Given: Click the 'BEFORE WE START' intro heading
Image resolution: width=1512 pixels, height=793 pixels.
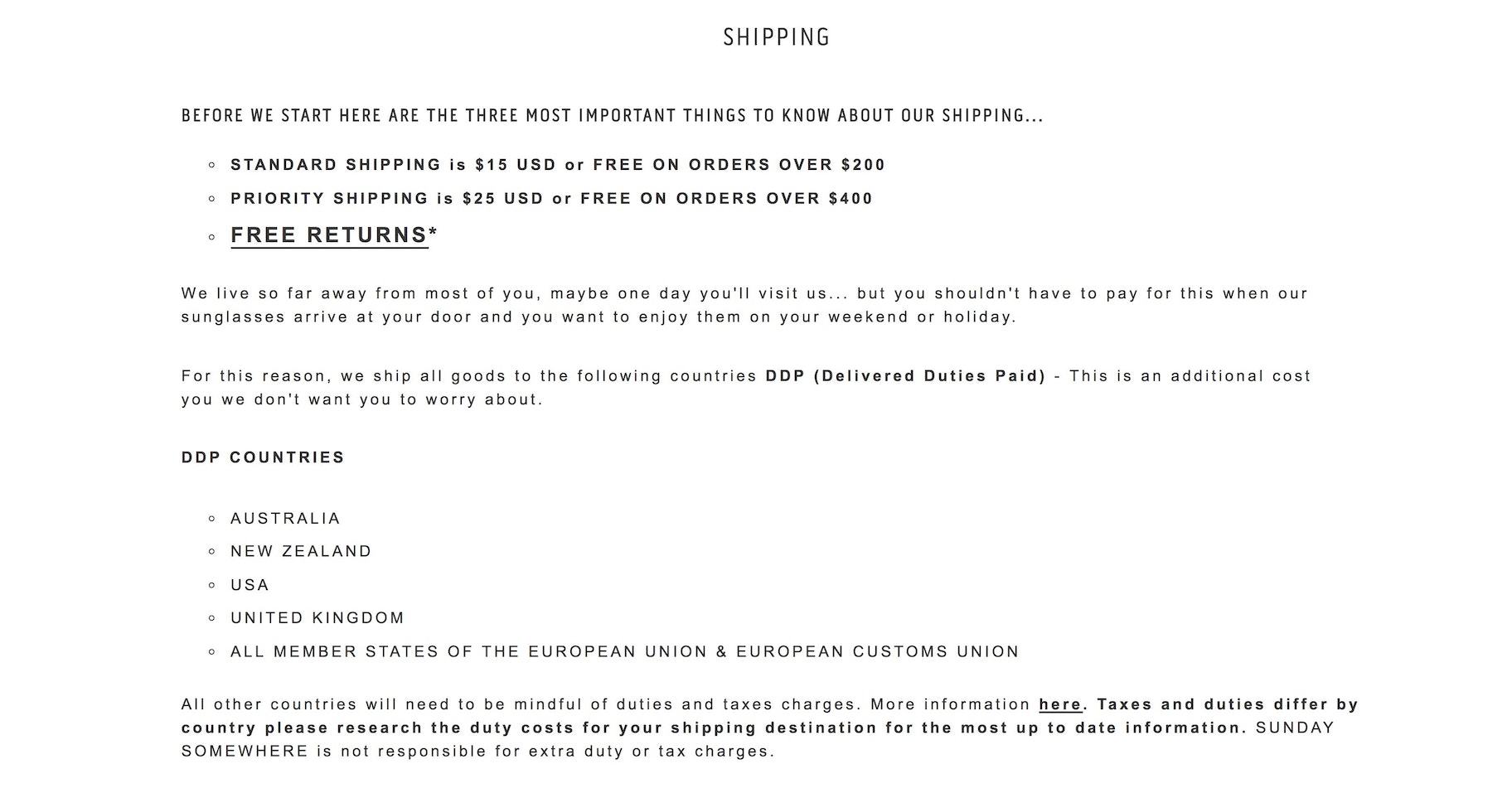Looking at the screenshot, I should pos(612,115).
